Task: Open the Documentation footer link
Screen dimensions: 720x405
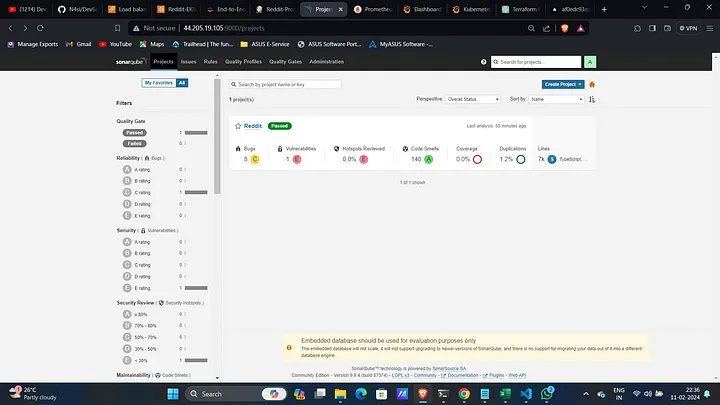Action: point(462,375)
